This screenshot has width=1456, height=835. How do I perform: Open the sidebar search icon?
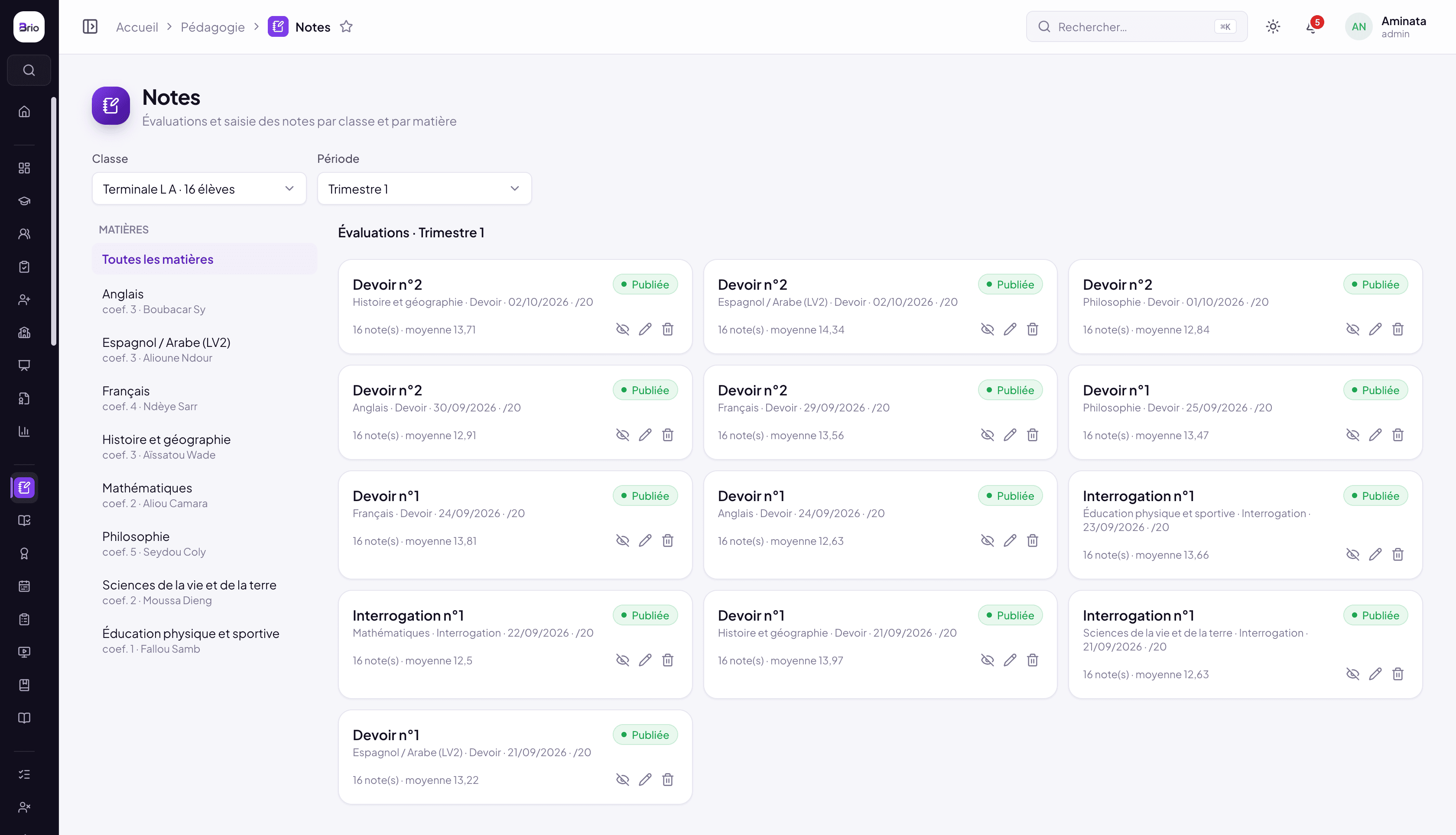click(29, 70)
